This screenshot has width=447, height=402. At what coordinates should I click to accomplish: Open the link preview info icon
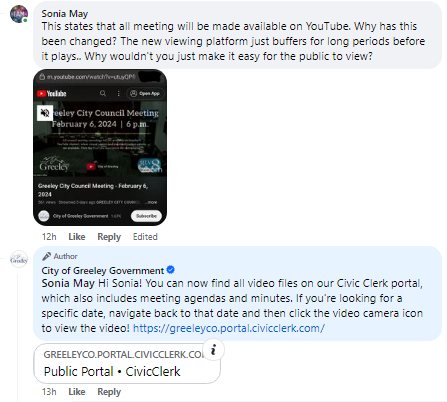(213, 350)
